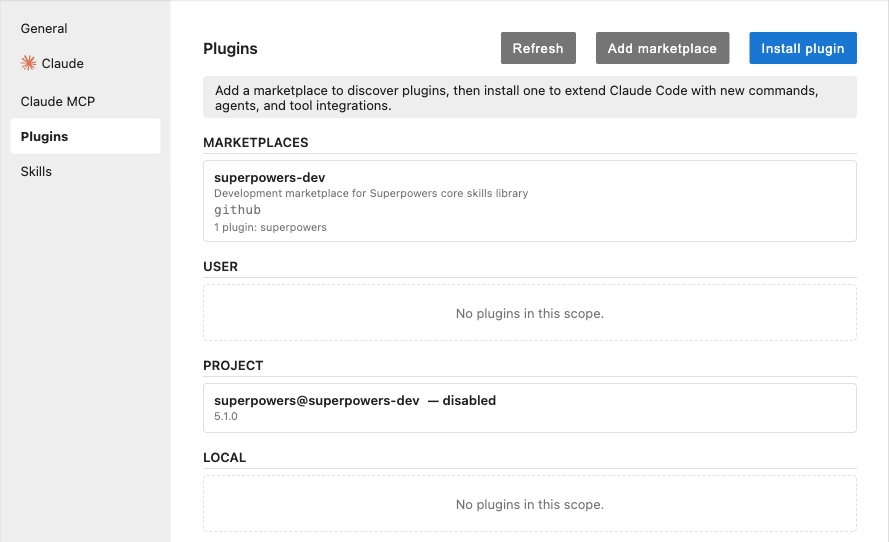
Task: Click the marketplace description about Superpowers core skills
Action: (x=371, y=193)
